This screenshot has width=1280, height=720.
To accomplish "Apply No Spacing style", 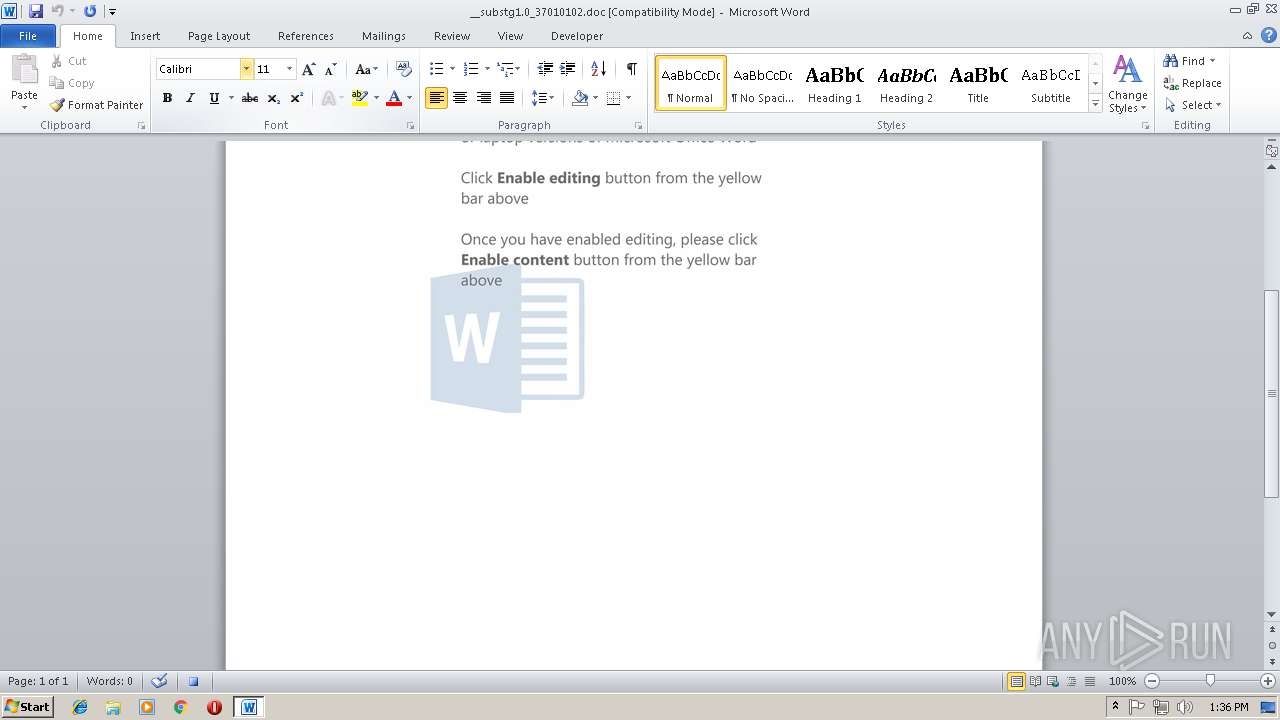I will (x=762, y=83).
